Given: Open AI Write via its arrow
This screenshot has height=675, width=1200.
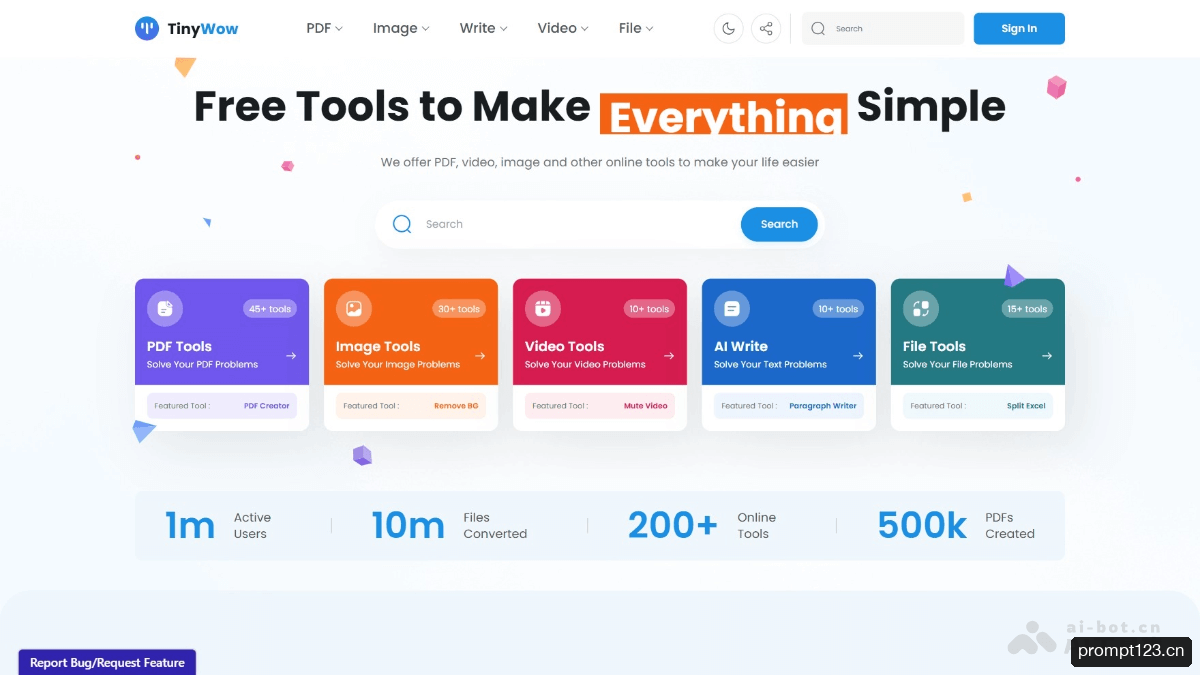Looking at the screenshot, I should tap(858, 355).
